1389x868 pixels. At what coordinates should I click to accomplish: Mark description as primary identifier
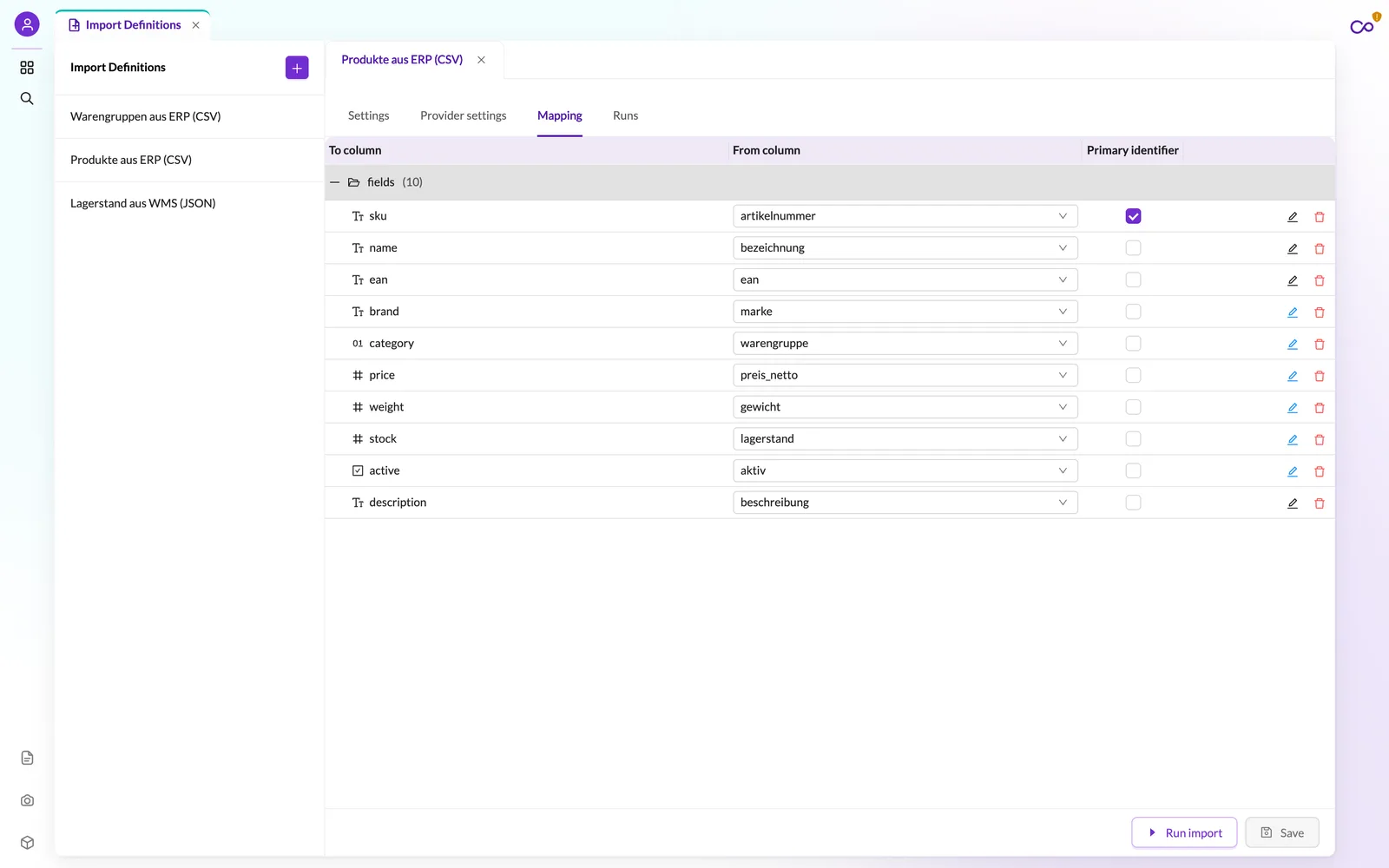[x=1133, y=503]
